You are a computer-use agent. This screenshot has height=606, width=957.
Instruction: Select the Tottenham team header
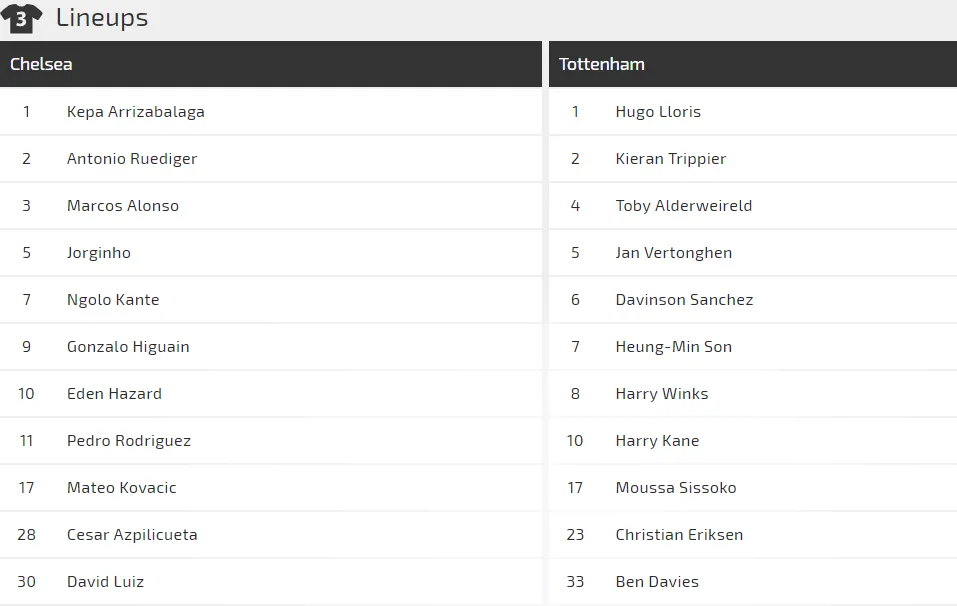601,64
